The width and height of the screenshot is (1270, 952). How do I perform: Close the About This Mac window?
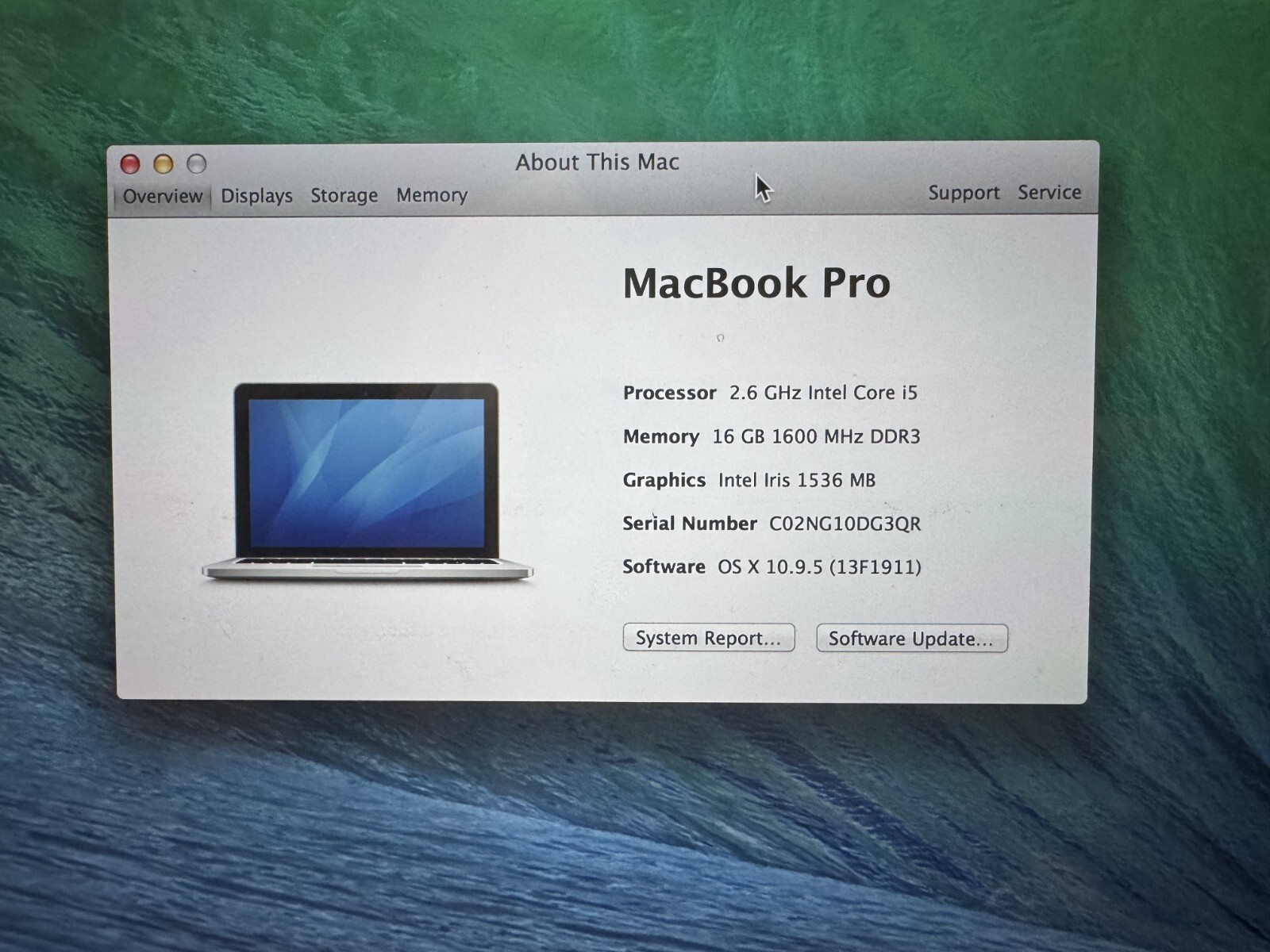[x=130, y=164]
